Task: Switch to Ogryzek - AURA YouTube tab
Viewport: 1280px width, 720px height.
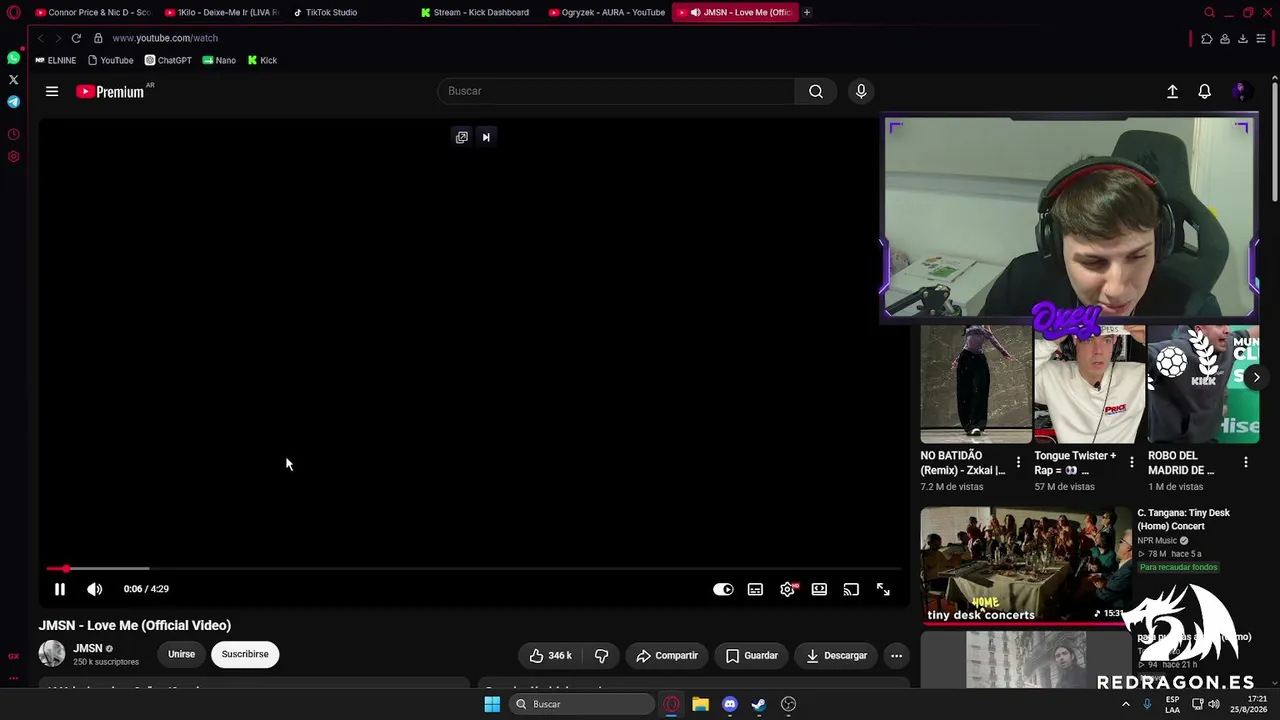Action: click(x=607, y=12)
